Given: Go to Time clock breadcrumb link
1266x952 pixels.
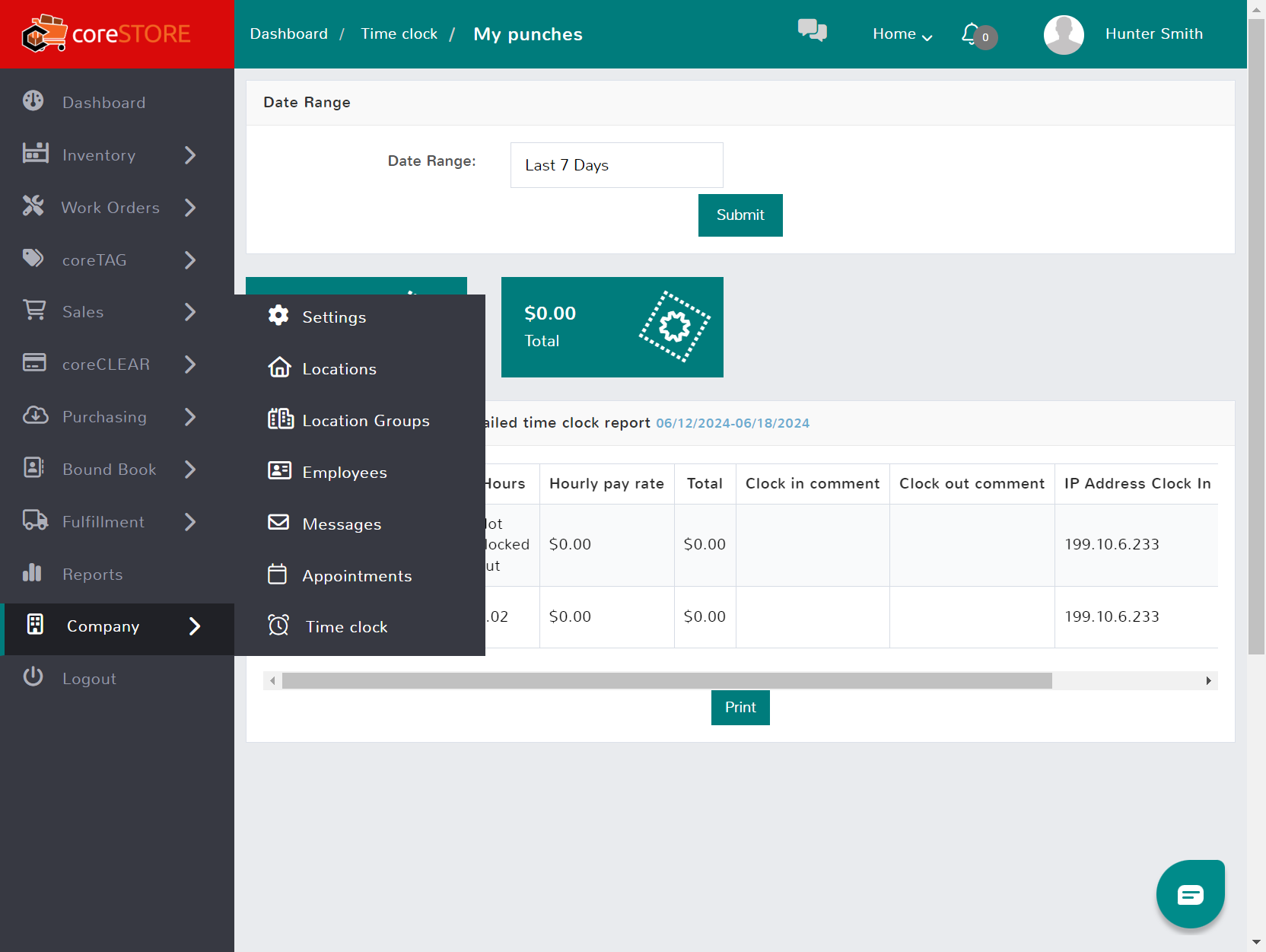Looking at the screenshot, I should tap(399, 34).
